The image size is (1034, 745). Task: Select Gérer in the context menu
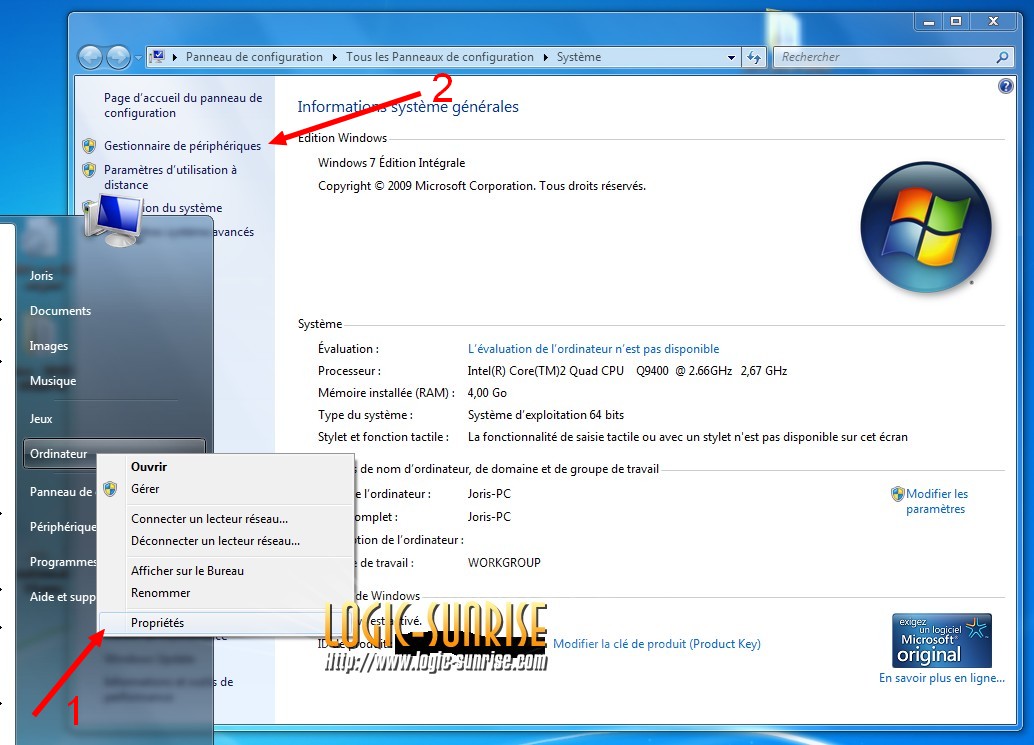tap(145, 489)
